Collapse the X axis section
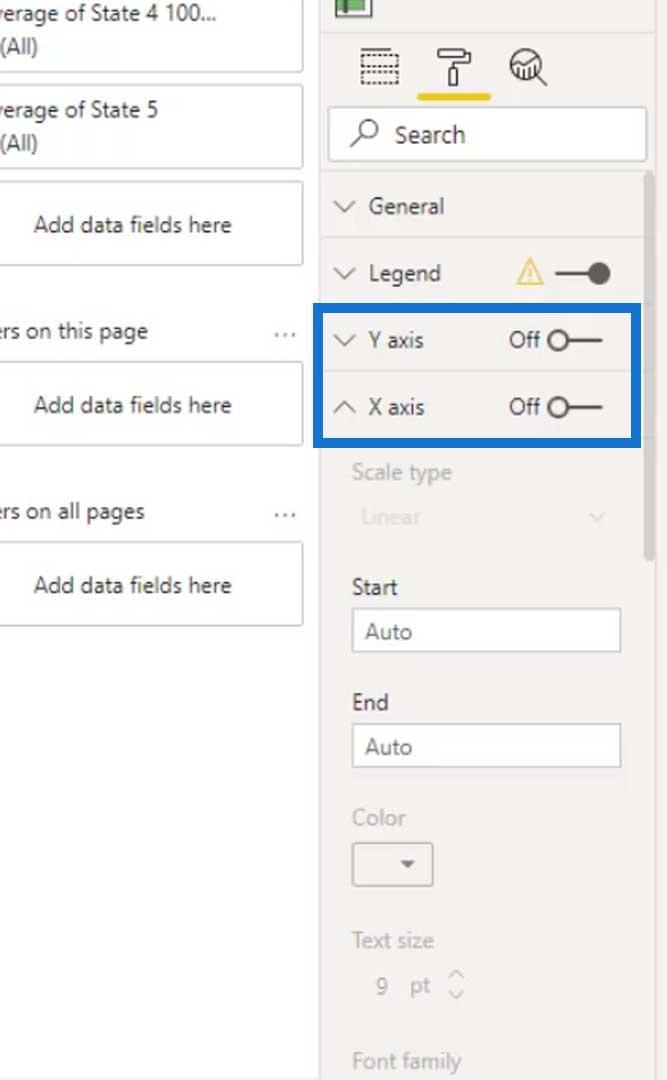The image size is (667, 1080). (345, 407)
